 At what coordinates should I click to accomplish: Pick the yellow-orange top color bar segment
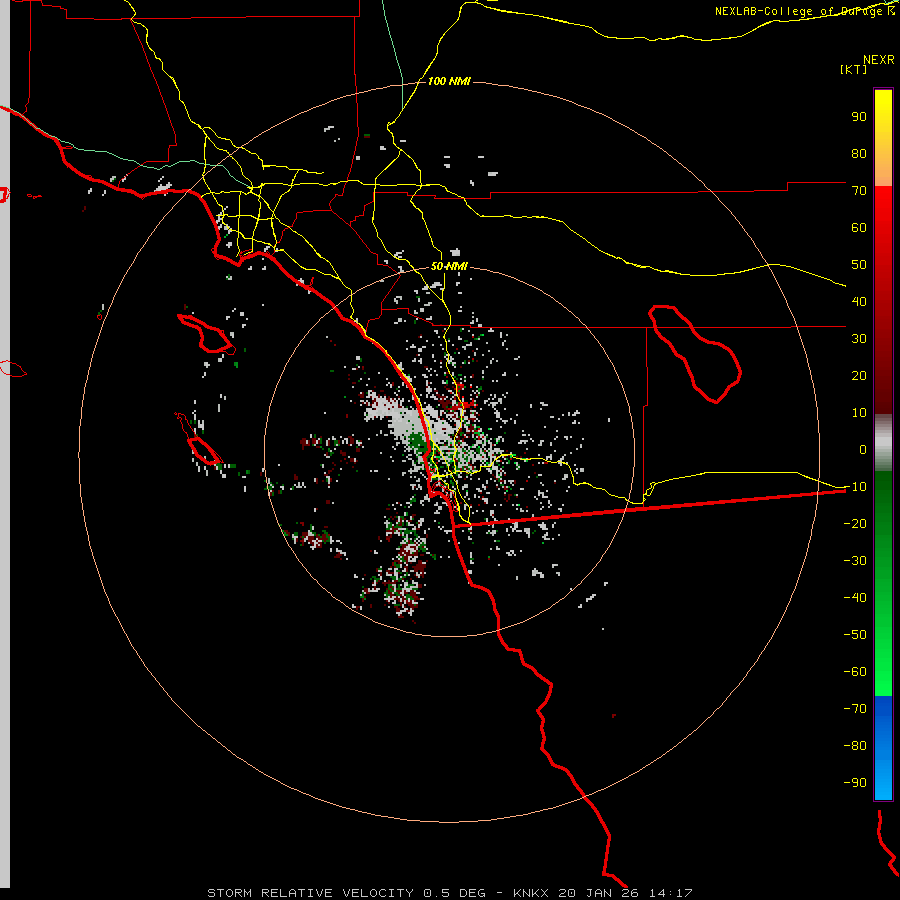[x=883, y=138]
